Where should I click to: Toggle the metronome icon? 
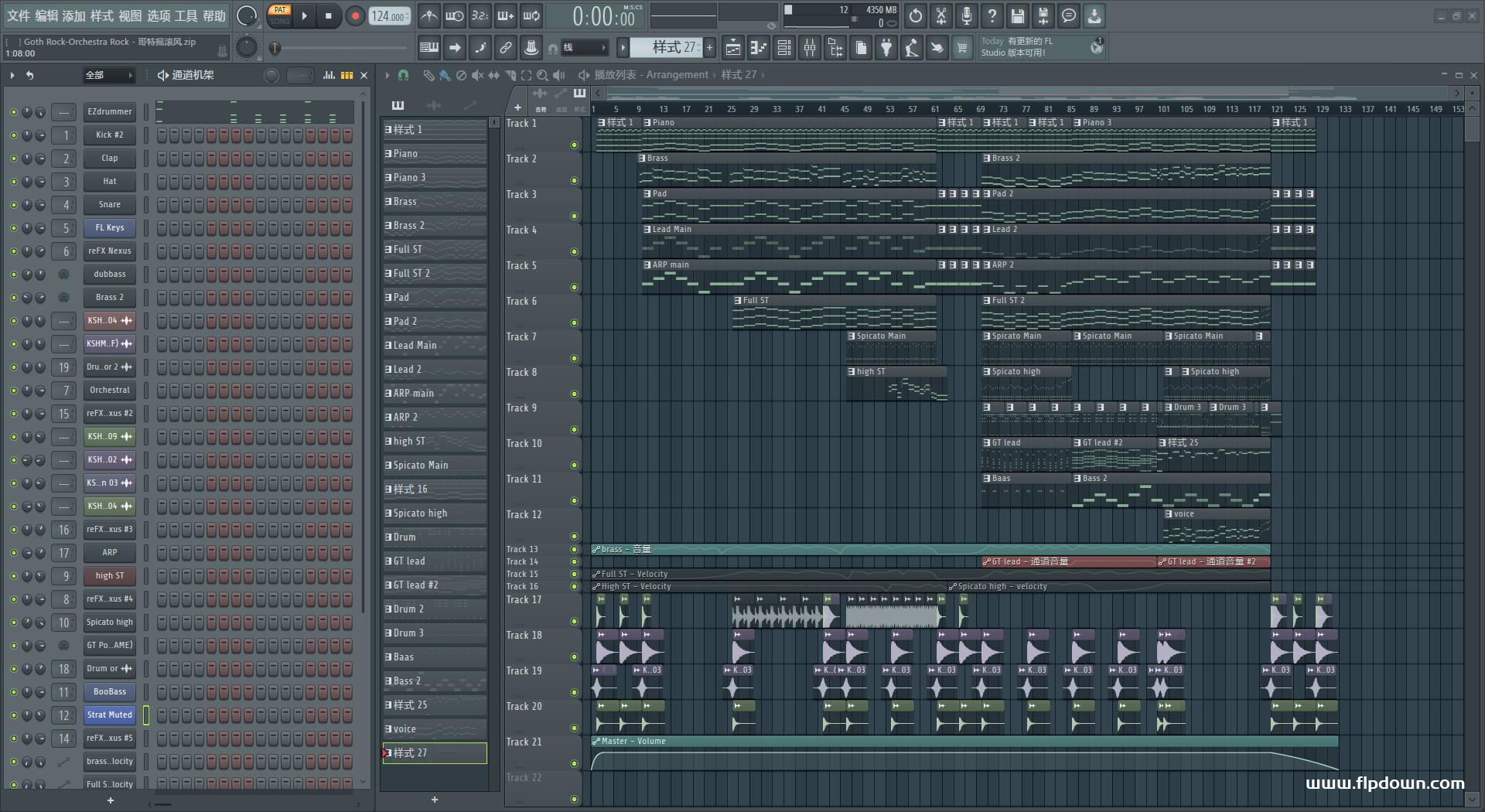pyautogui.click(x=429, y=15)
